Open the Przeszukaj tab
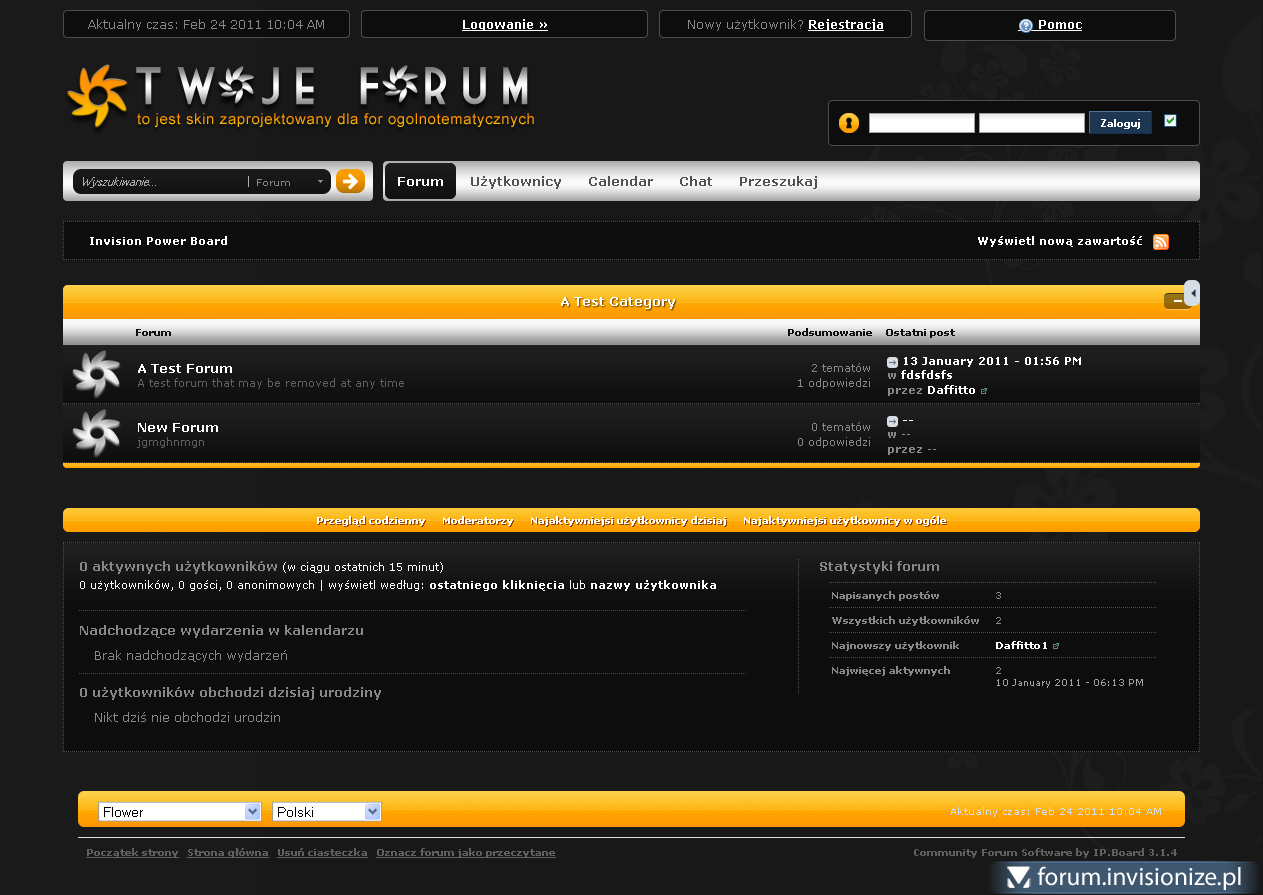 tap(778, 181)
